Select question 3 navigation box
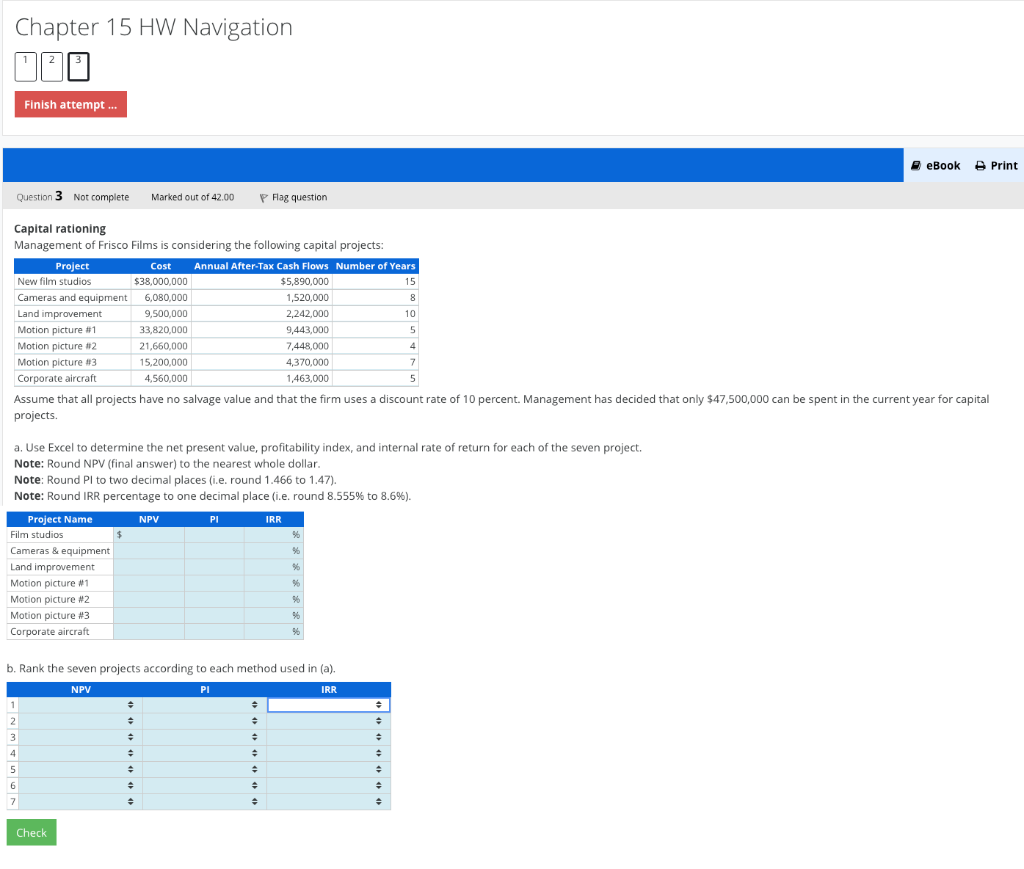 (78, 67)
